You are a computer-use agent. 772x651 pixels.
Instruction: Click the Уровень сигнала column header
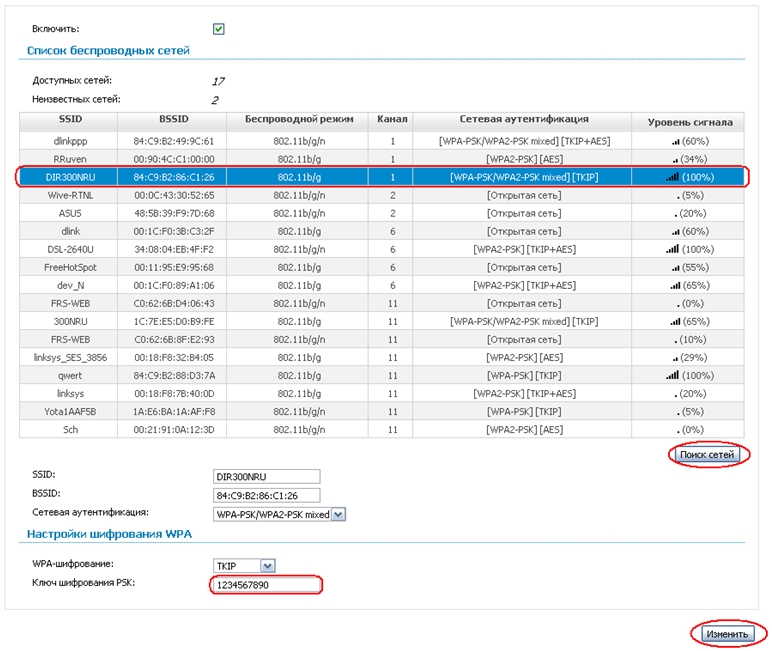pyautogui.click(x=689, y=122)
